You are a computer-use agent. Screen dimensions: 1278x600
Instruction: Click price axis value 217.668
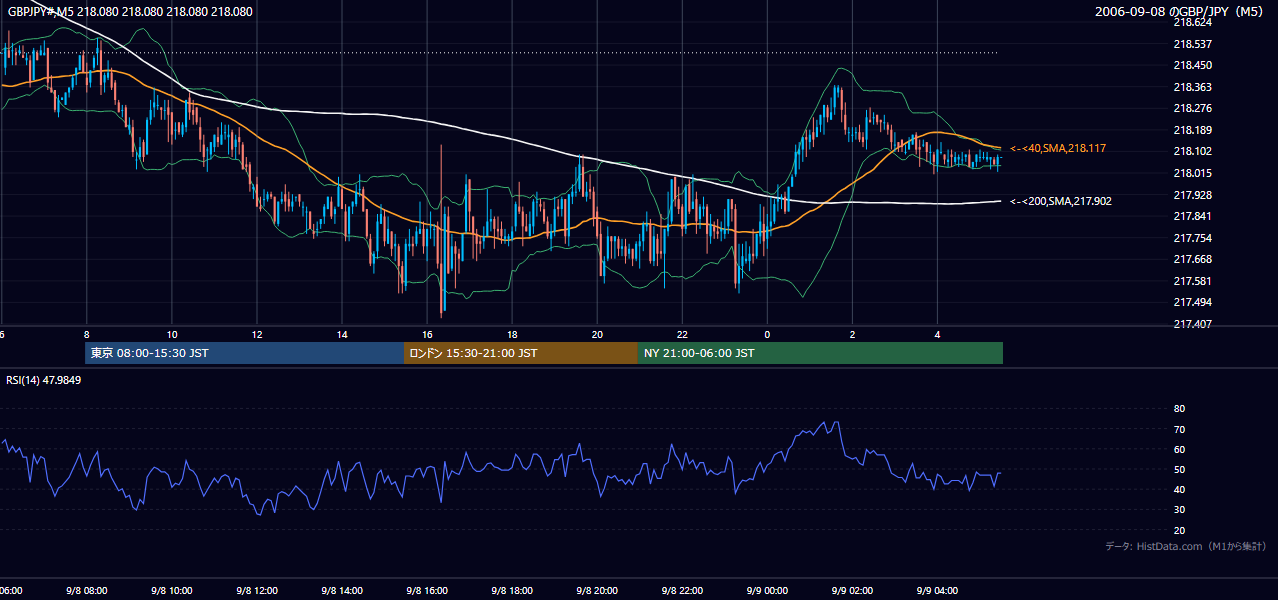1192,259
